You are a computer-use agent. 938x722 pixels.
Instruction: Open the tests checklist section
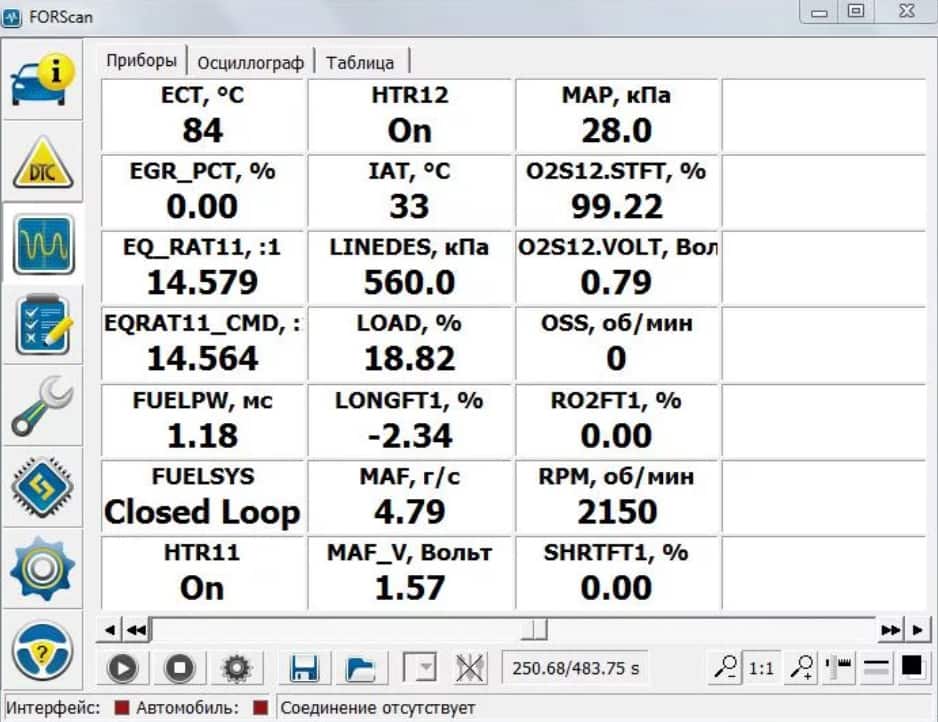pyautogui.click(x=42, y=326)
